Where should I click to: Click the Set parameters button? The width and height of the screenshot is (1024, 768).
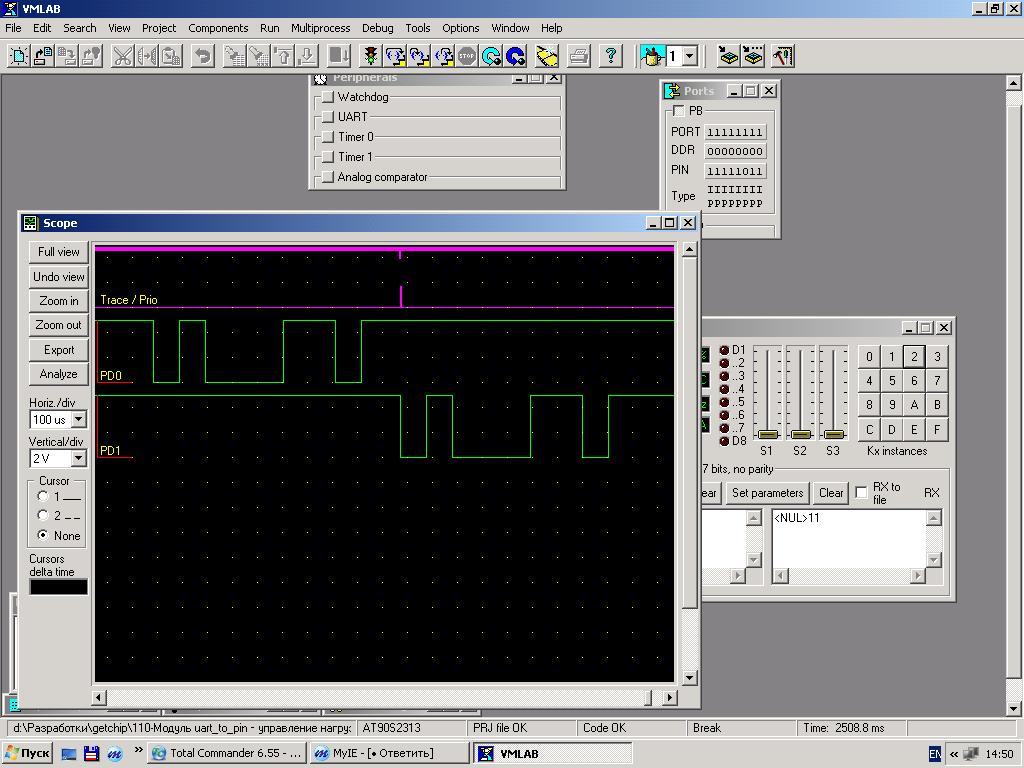[767, 493]
